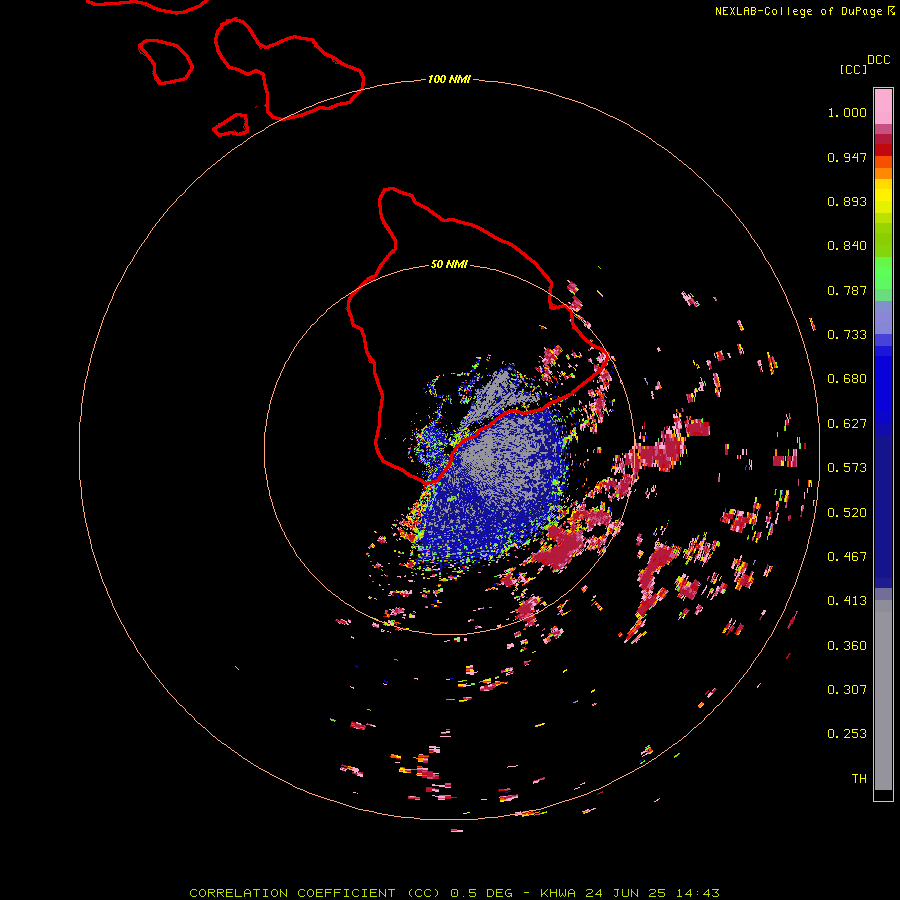Click the Correlation Coefficient title caption at bottom

(x=454, y=893)
